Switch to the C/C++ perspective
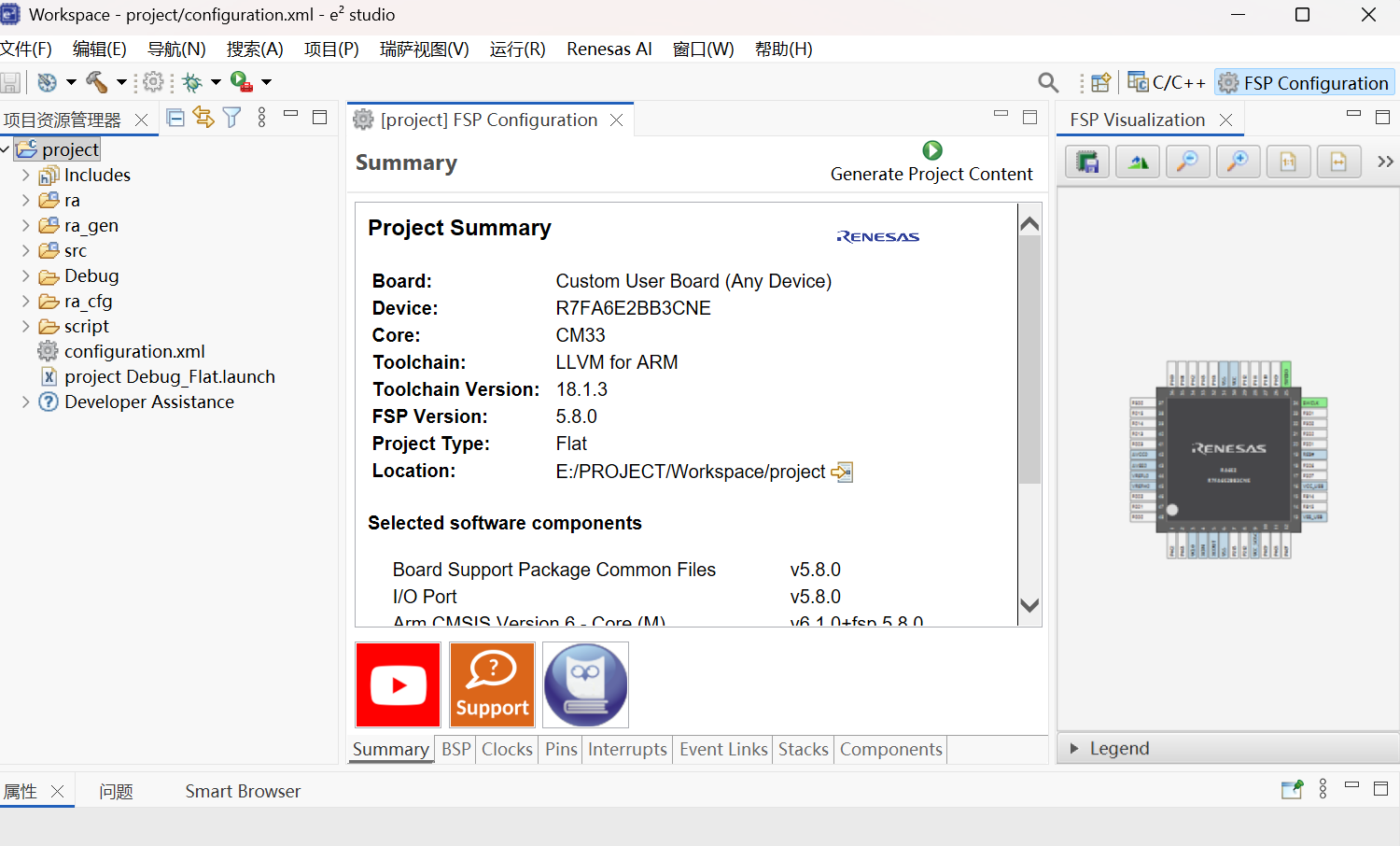 [x=1167, y=82]
